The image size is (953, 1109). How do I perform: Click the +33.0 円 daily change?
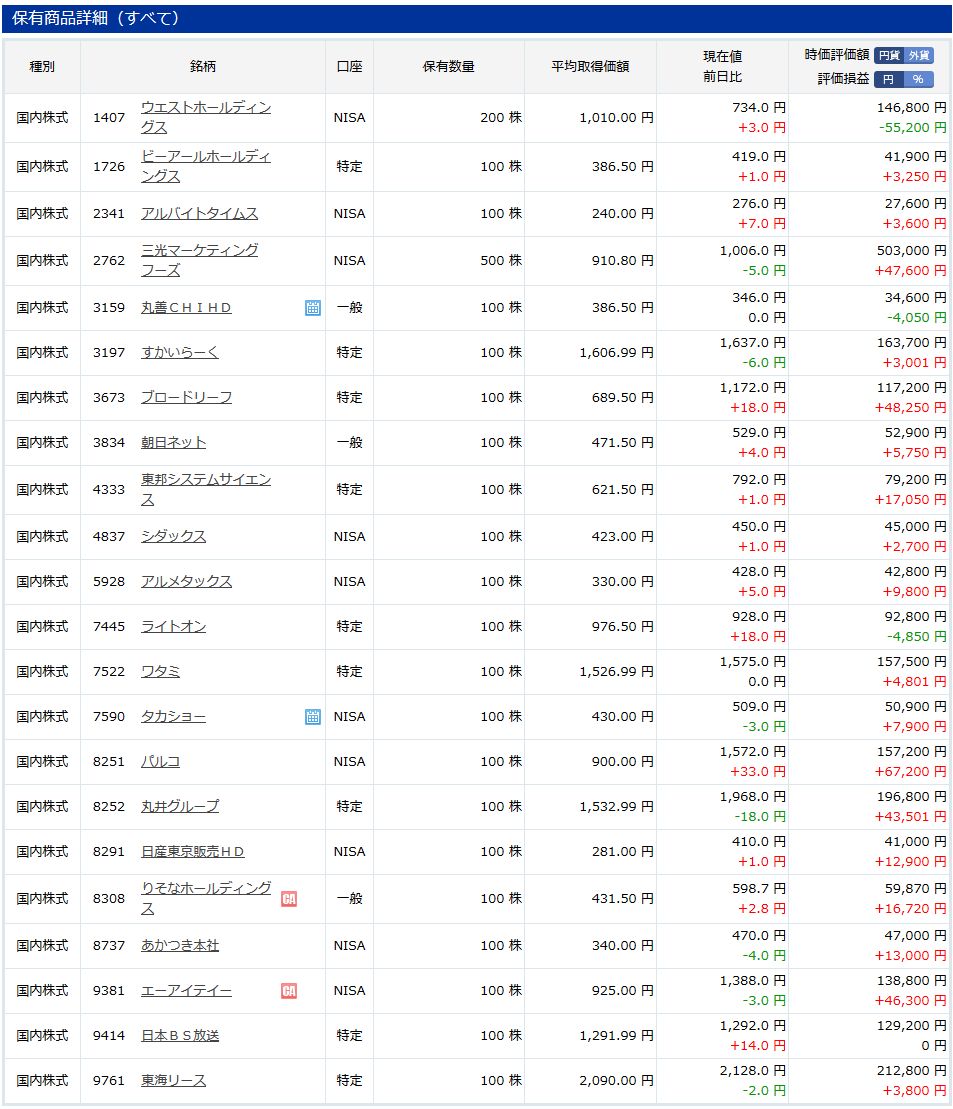point(758,772)
